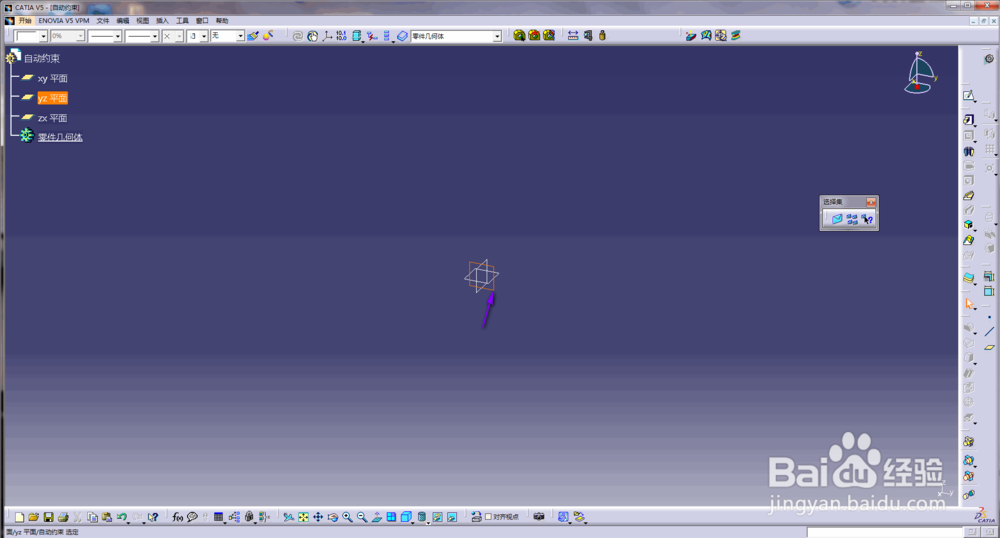
Task: Click the middle icon in 选择集 panel
Action: click(852, 219)
